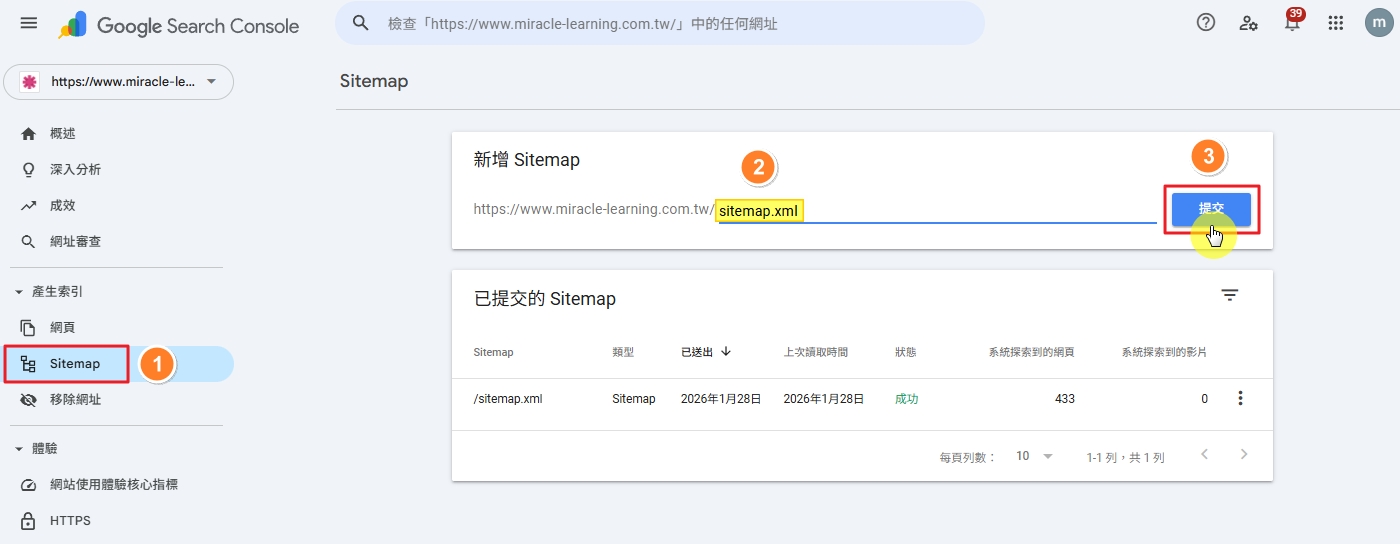The image size is (1400, 544).
Task: Click the 1-1 列，共 1 列 pagination text
Action: [1126, 457]
